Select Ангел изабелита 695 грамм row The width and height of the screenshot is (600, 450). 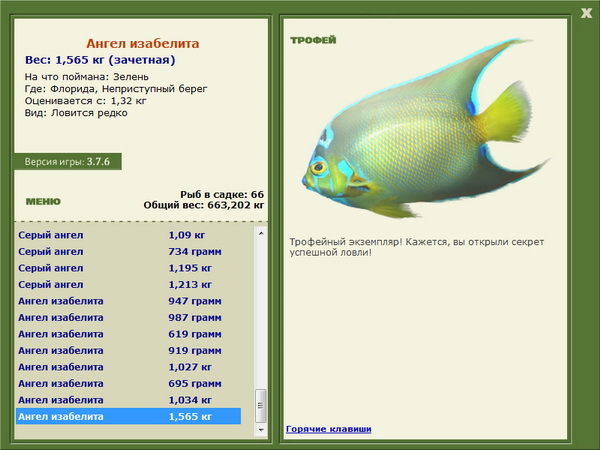point(129,383)
